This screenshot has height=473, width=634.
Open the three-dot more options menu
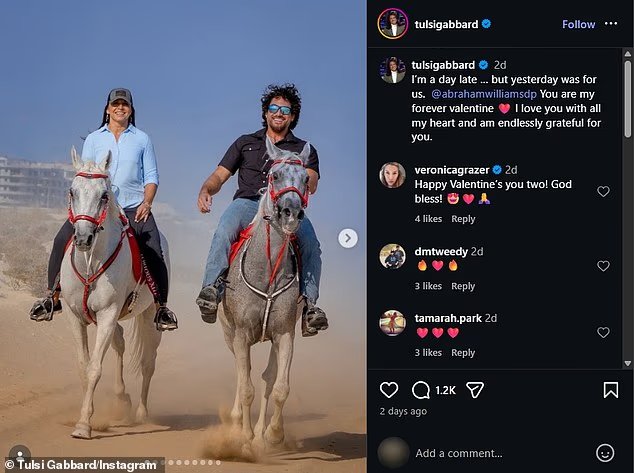click(611, 23)
